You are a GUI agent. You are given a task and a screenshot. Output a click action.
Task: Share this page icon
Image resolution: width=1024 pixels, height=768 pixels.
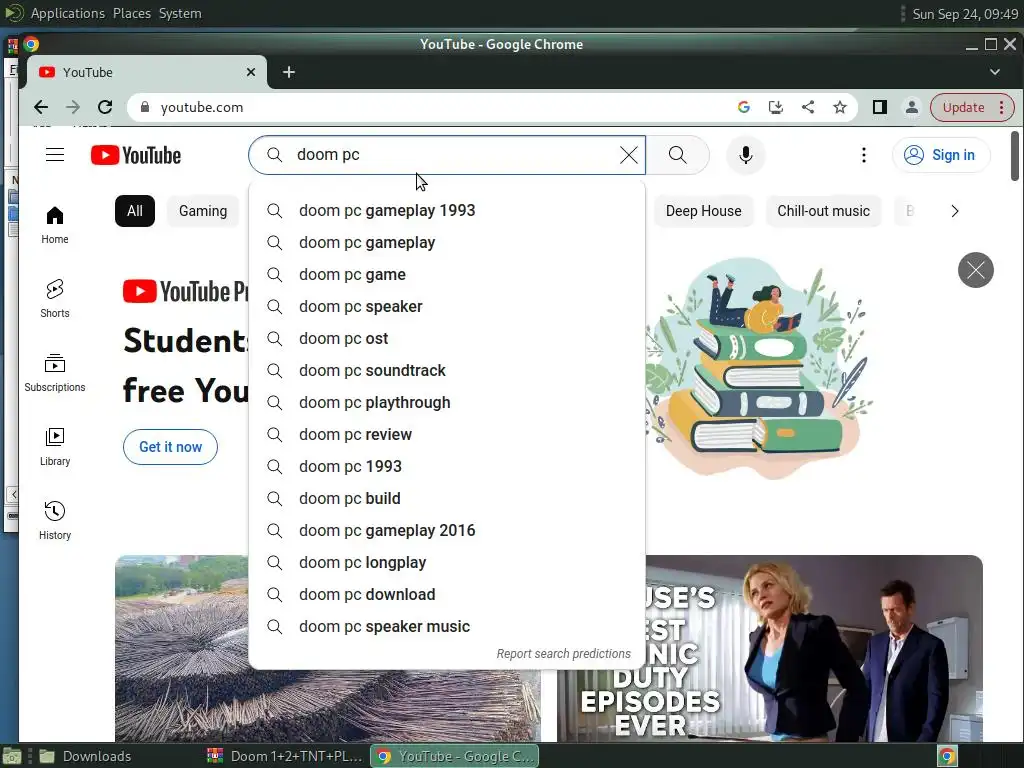tap(808, 107)
